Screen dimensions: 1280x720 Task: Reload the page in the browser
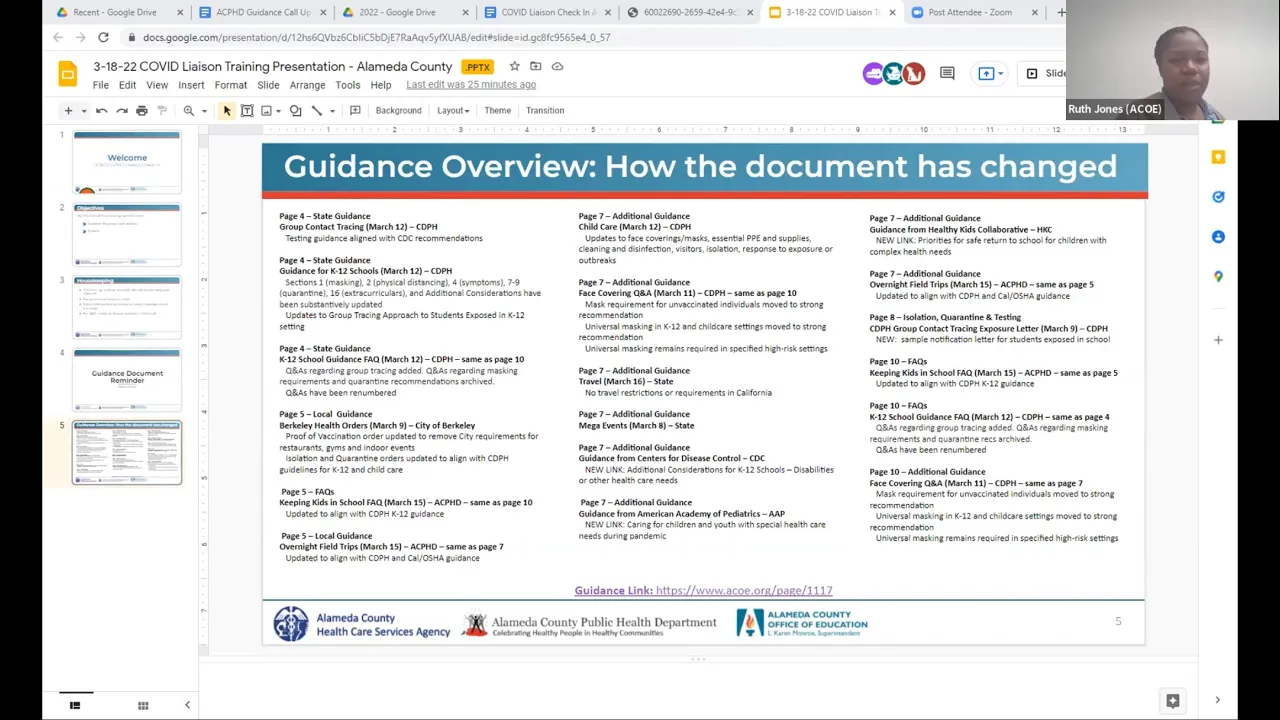coord(103,38)
